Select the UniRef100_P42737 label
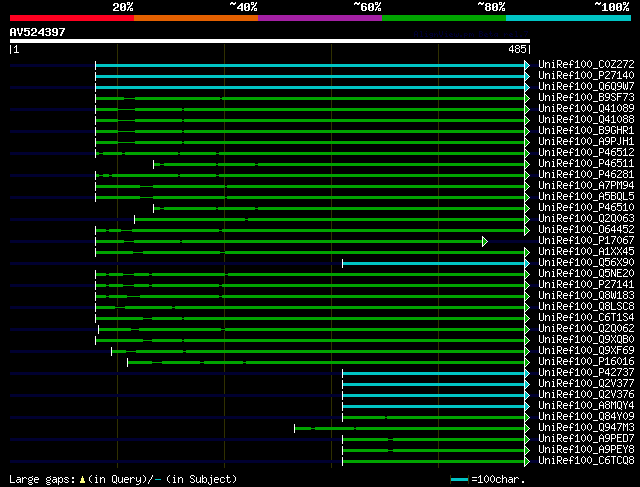Image resolution: width=640 pixels, height=487 pixels. coord(586,373)
